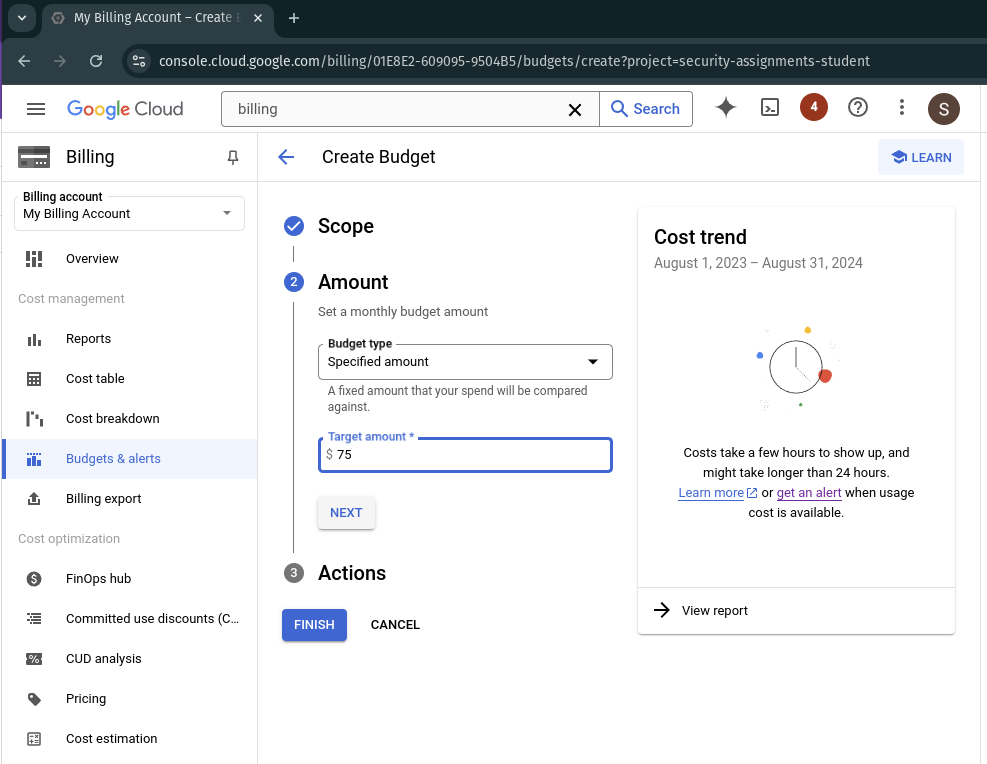
Task: Clear the billing search text
Action: click(574, 110)
